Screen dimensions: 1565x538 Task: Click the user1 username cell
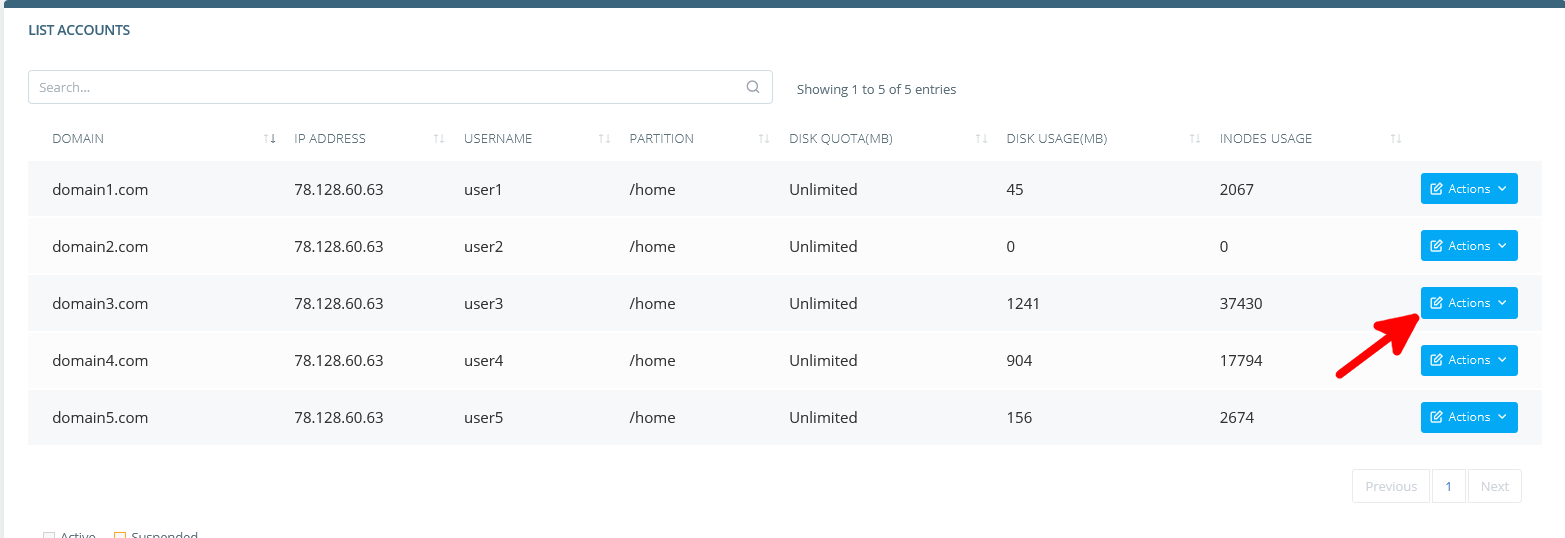(483, 190)
